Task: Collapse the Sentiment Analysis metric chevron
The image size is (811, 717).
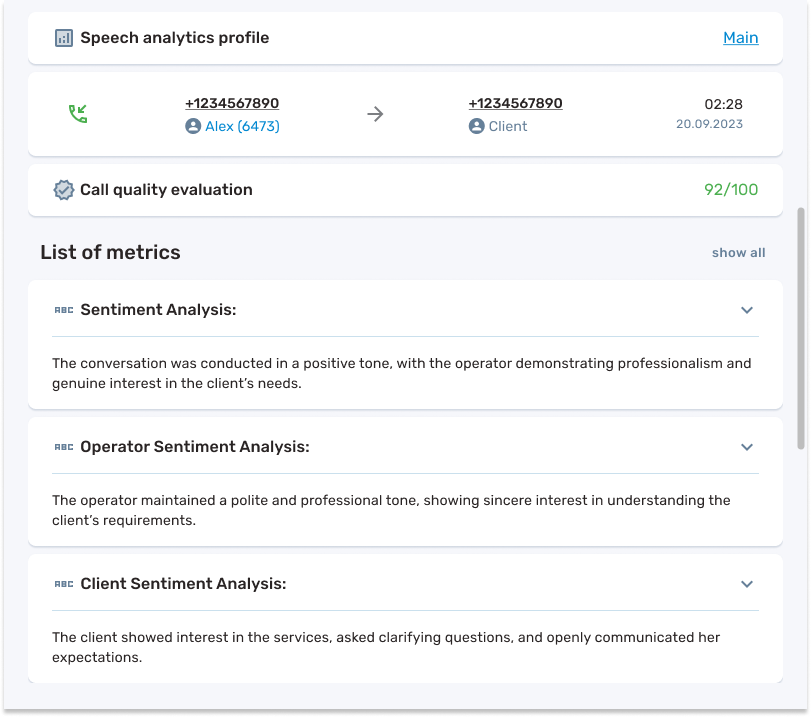Action: click(746, 310)
